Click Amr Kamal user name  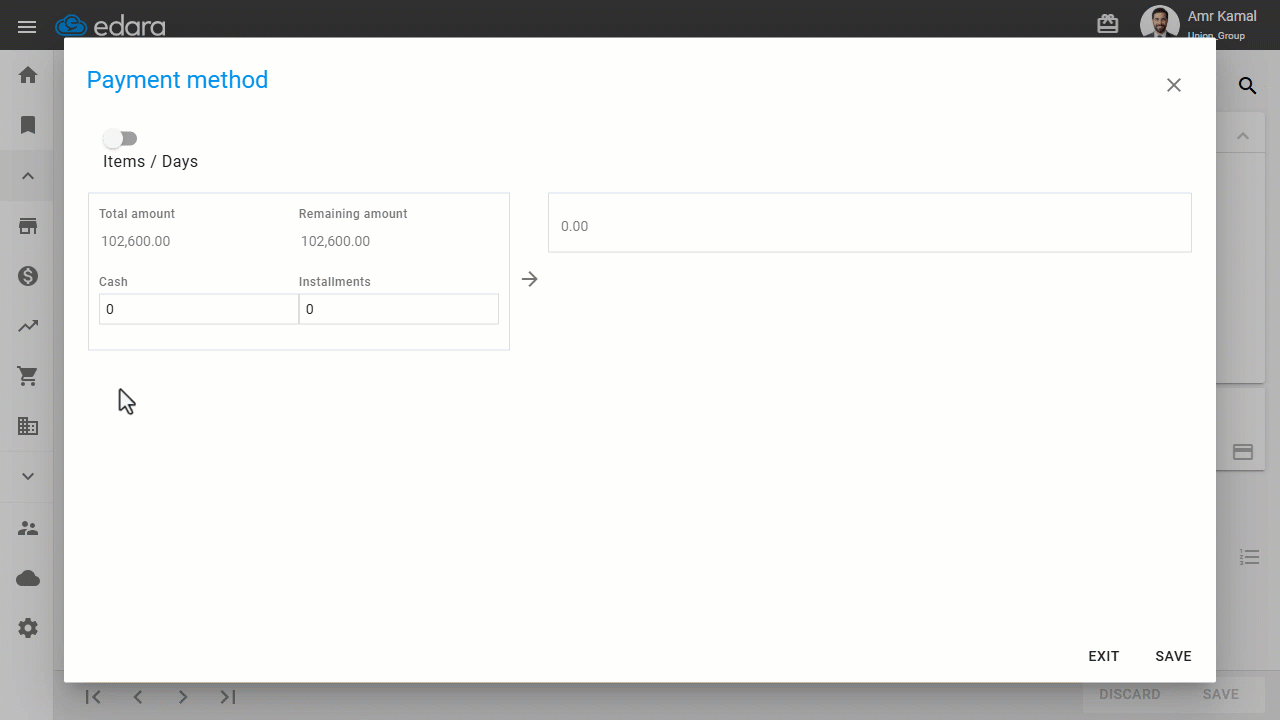1222,16
